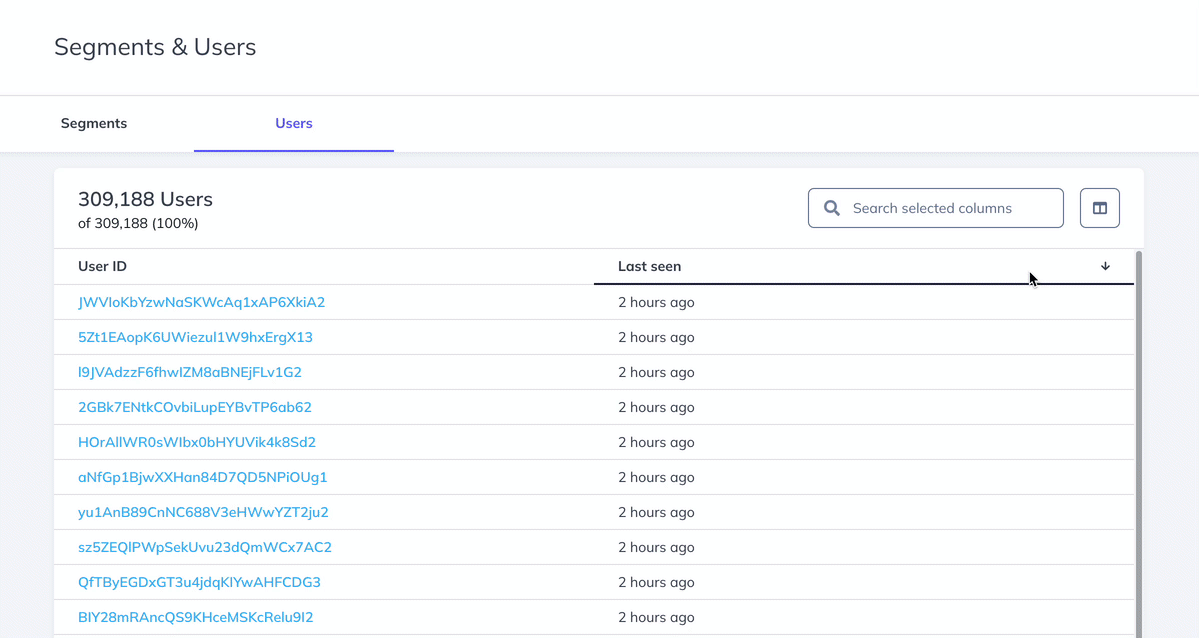This screenshot has height=638, width=1199.
Task: Open user yu1AnB89CnNC688V3eHWwYZT2ju2
Action: pyautogui.click(x=203, y=513)
